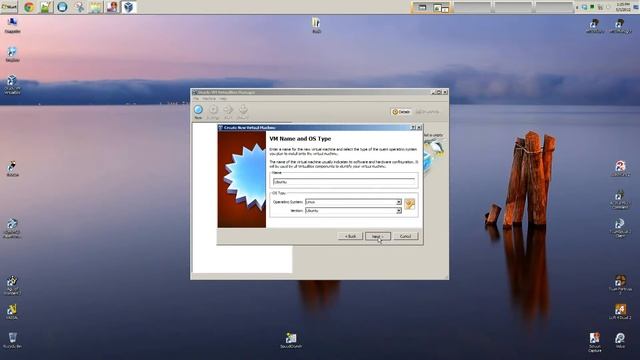The width and height of the screenshot is (640, 360).
Task: Click Next in the Create New Virtual Machine wizard
Action: click(378, 236)
